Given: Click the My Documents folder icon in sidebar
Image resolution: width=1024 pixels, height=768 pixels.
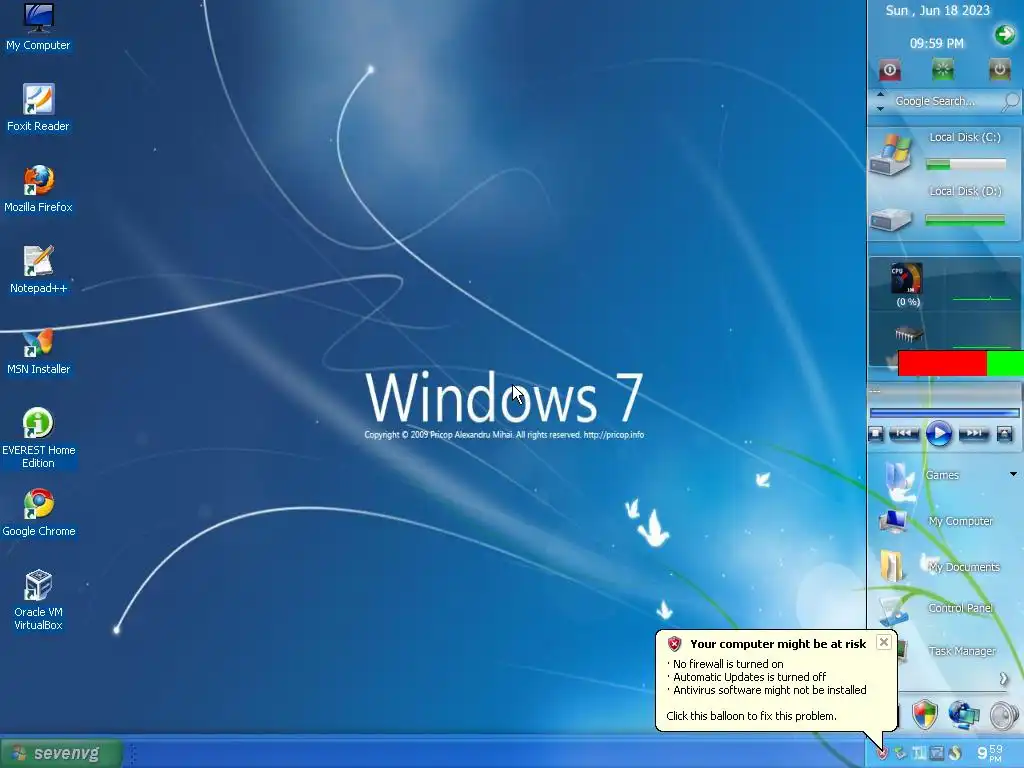Looking at the screenshot, I should 892,566.
